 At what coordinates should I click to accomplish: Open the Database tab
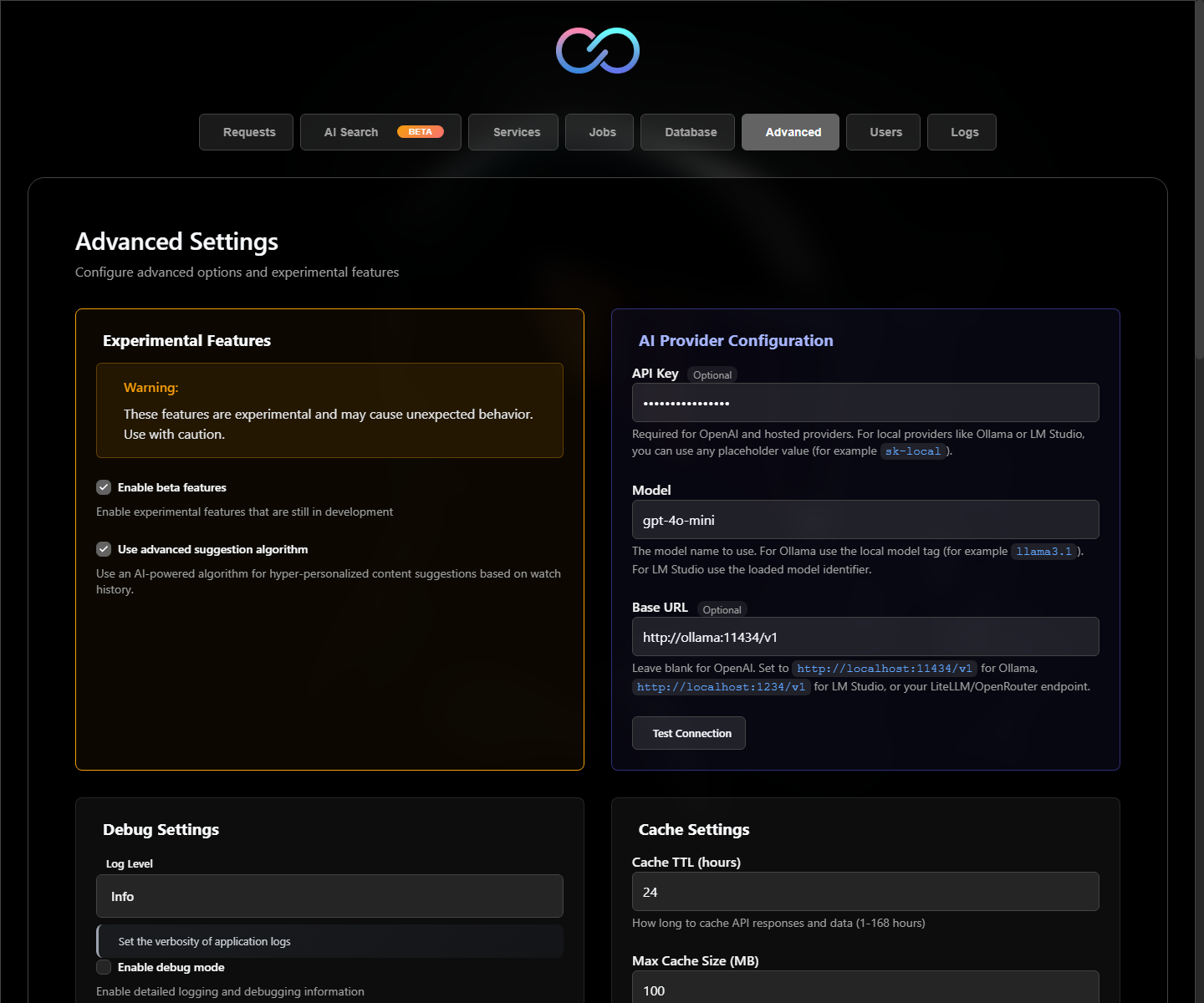(687, 132)
